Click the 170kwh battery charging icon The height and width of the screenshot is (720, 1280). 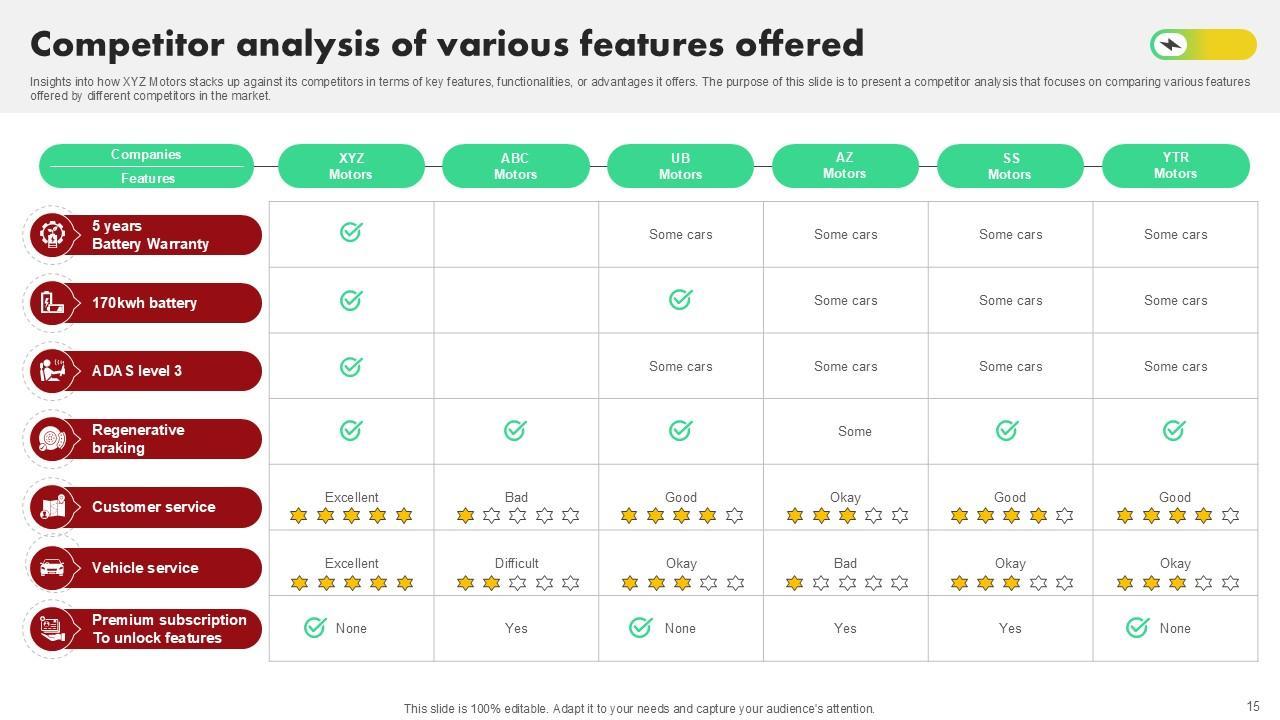52,303
